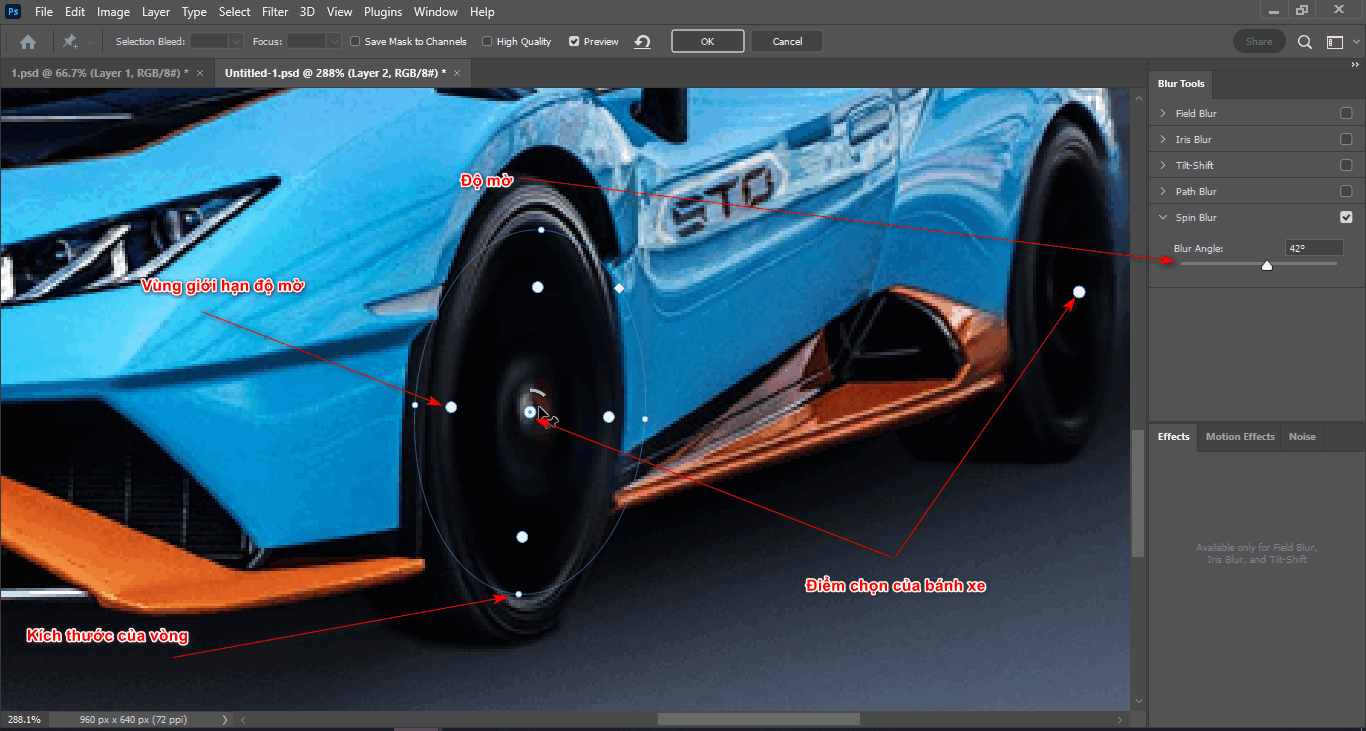The height and width of the screenshot is (731, 1366).
Task: Click the workspace switcher icon
Action: click(x=1336, y=41)
